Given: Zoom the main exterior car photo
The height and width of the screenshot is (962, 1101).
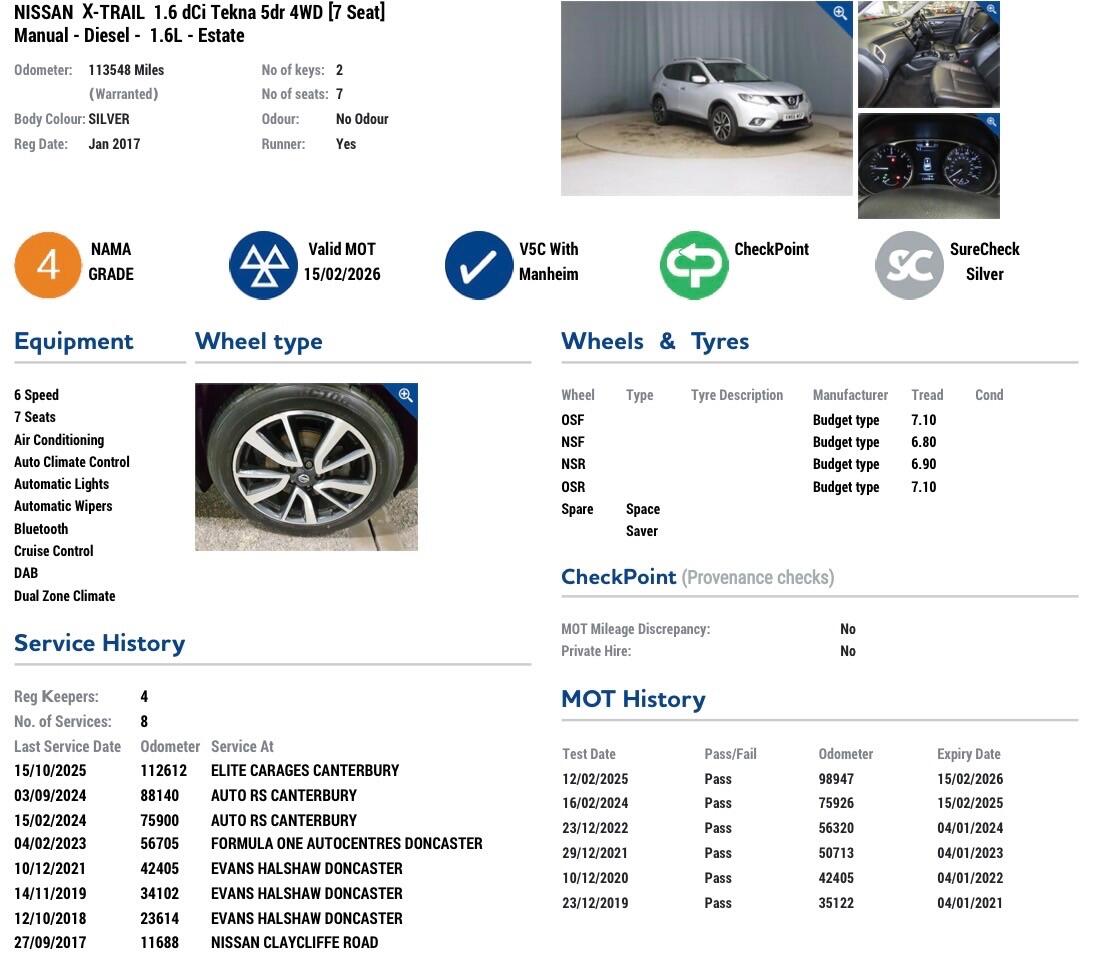Looking at the screenshot, I should 838,14.
